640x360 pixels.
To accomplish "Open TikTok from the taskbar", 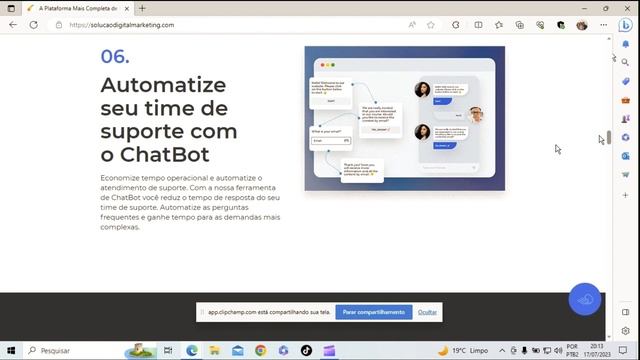I will 306,351.
